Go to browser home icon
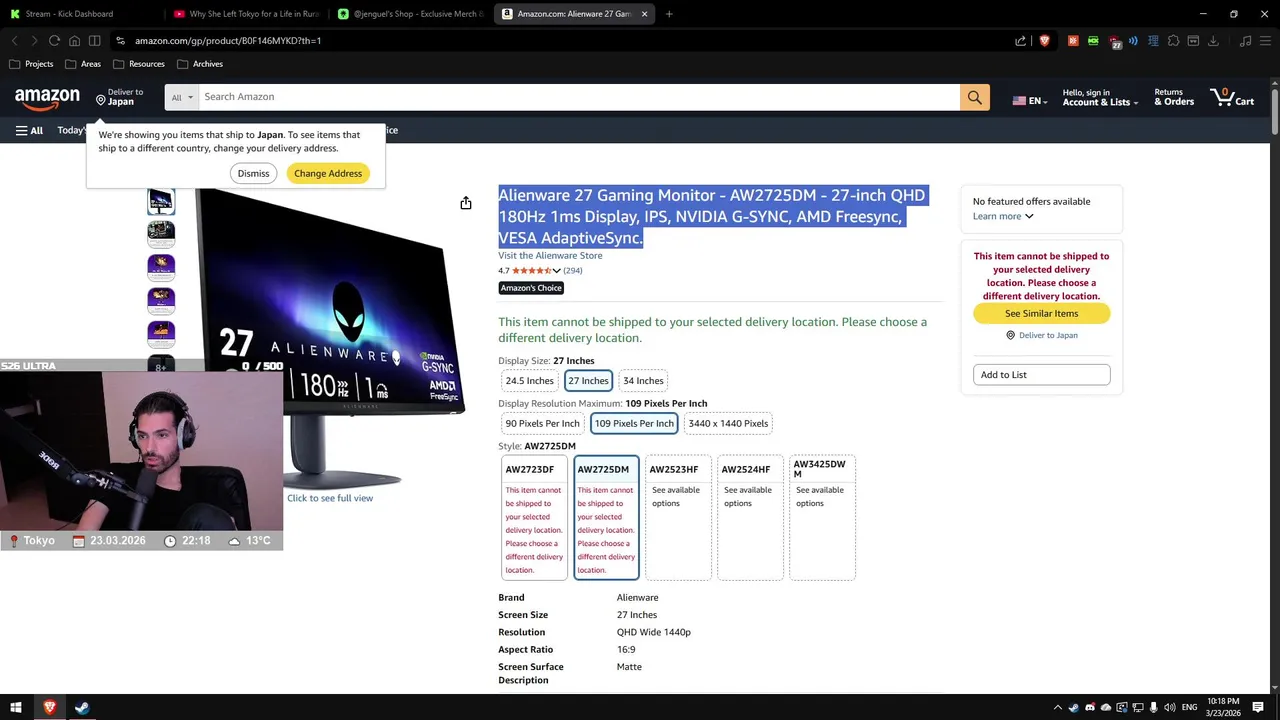The height and width of the screenshot is (720, 1280). 74,41
